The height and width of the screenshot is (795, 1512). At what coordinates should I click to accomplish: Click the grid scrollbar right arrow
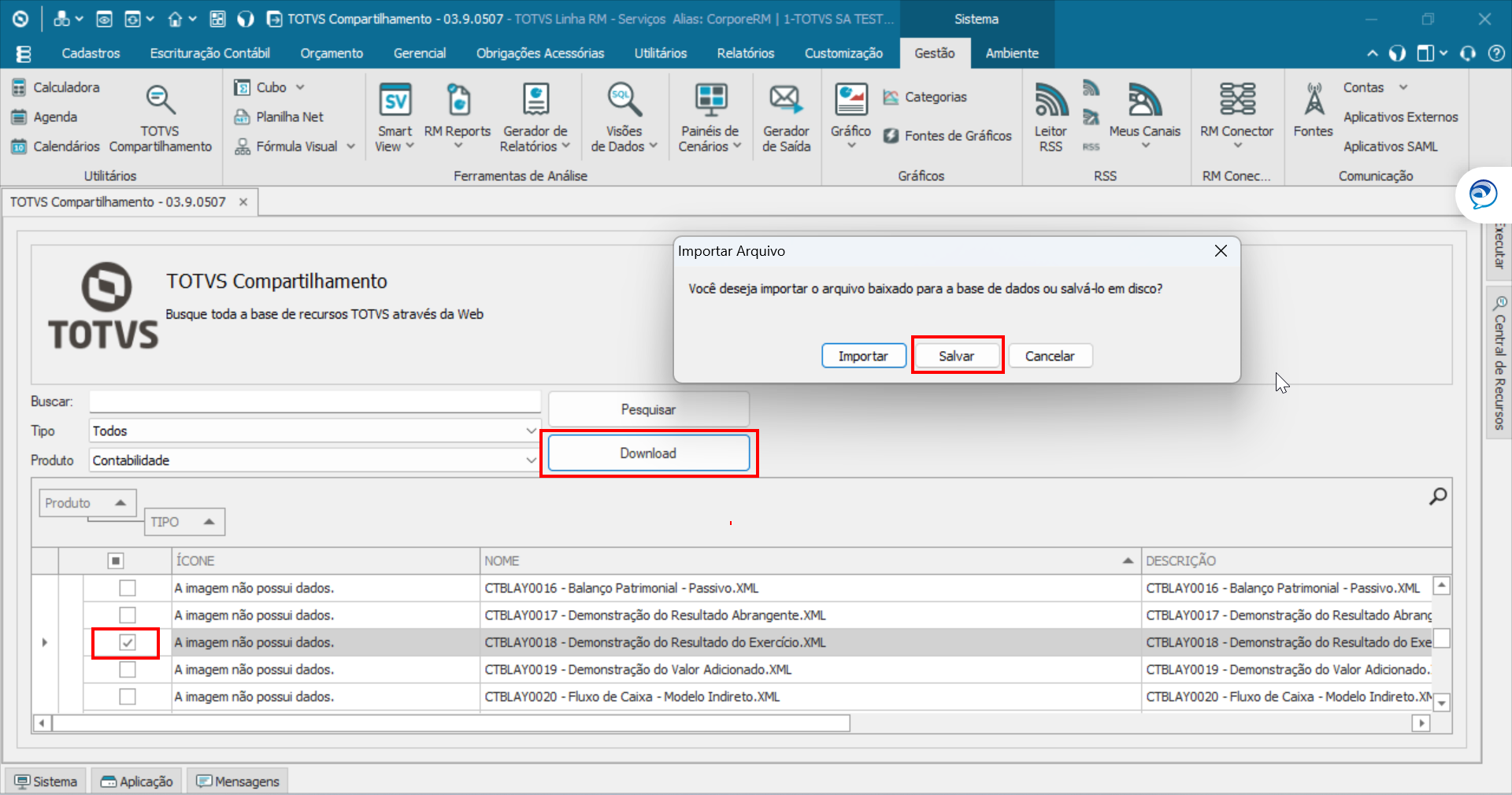tap(1421, 723)
